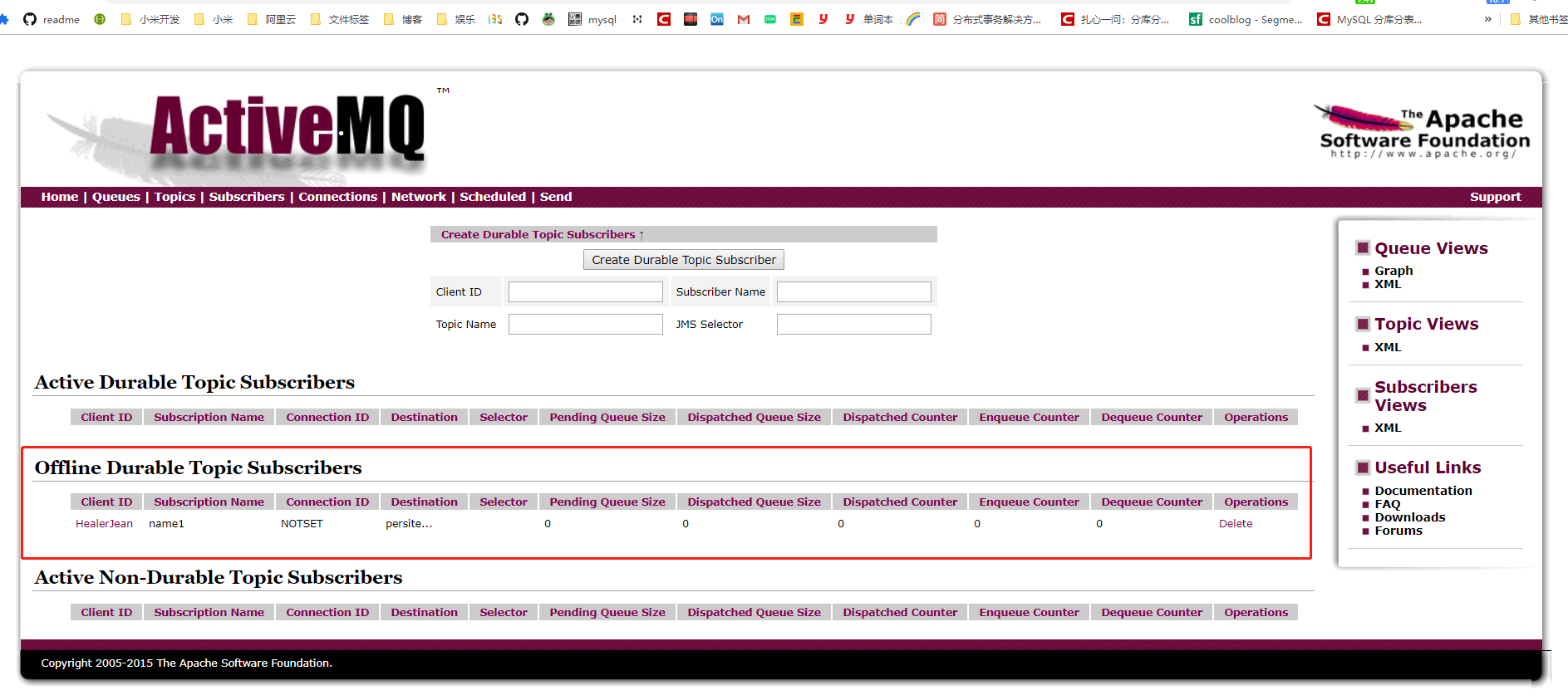Collapse the Create Durable Topic Subscribers section

click(542, 235)
